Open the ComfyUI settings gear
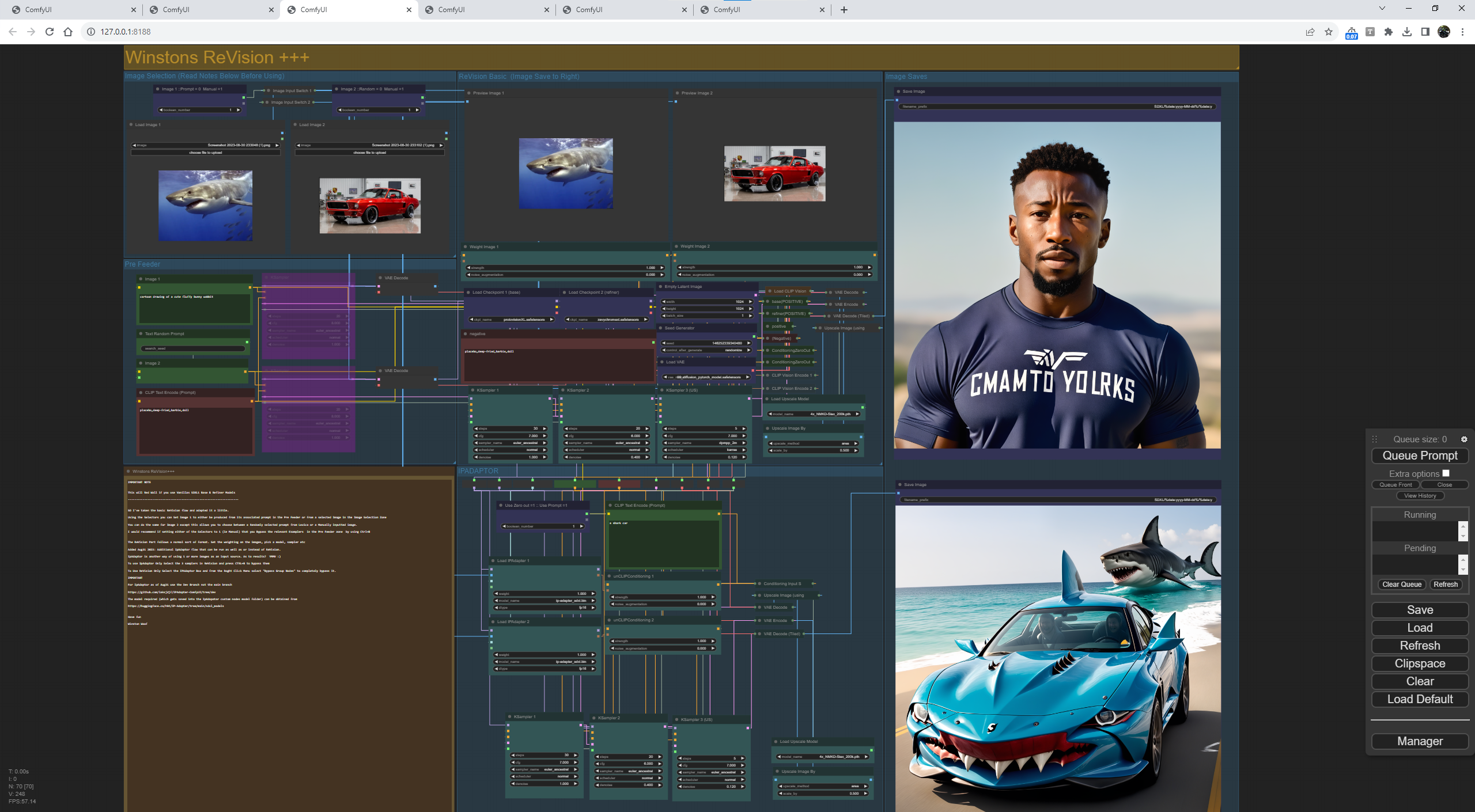Image resolution: width=1475 pixels, height=812 pixels. click(1464, 439)
